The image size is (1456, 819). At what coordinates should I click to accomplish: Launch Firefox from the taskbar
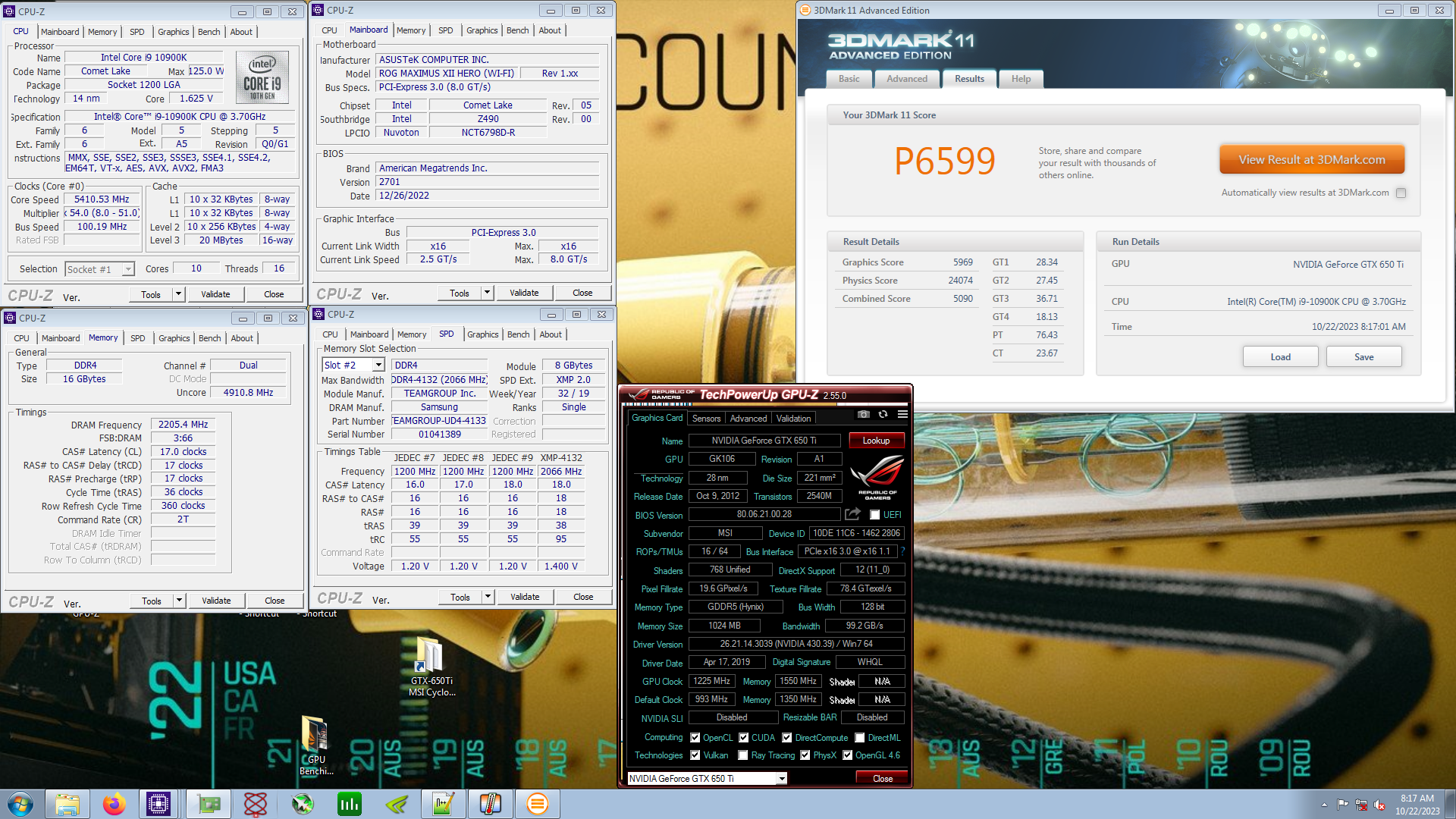click(115, 804)
